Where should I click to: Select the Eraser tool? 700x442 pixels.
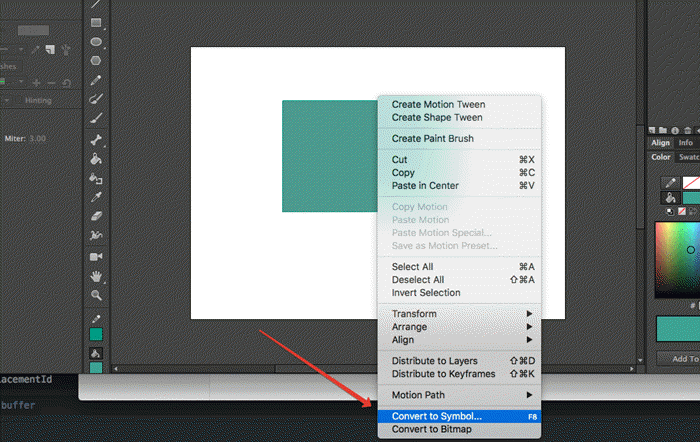tap(96, 215)
